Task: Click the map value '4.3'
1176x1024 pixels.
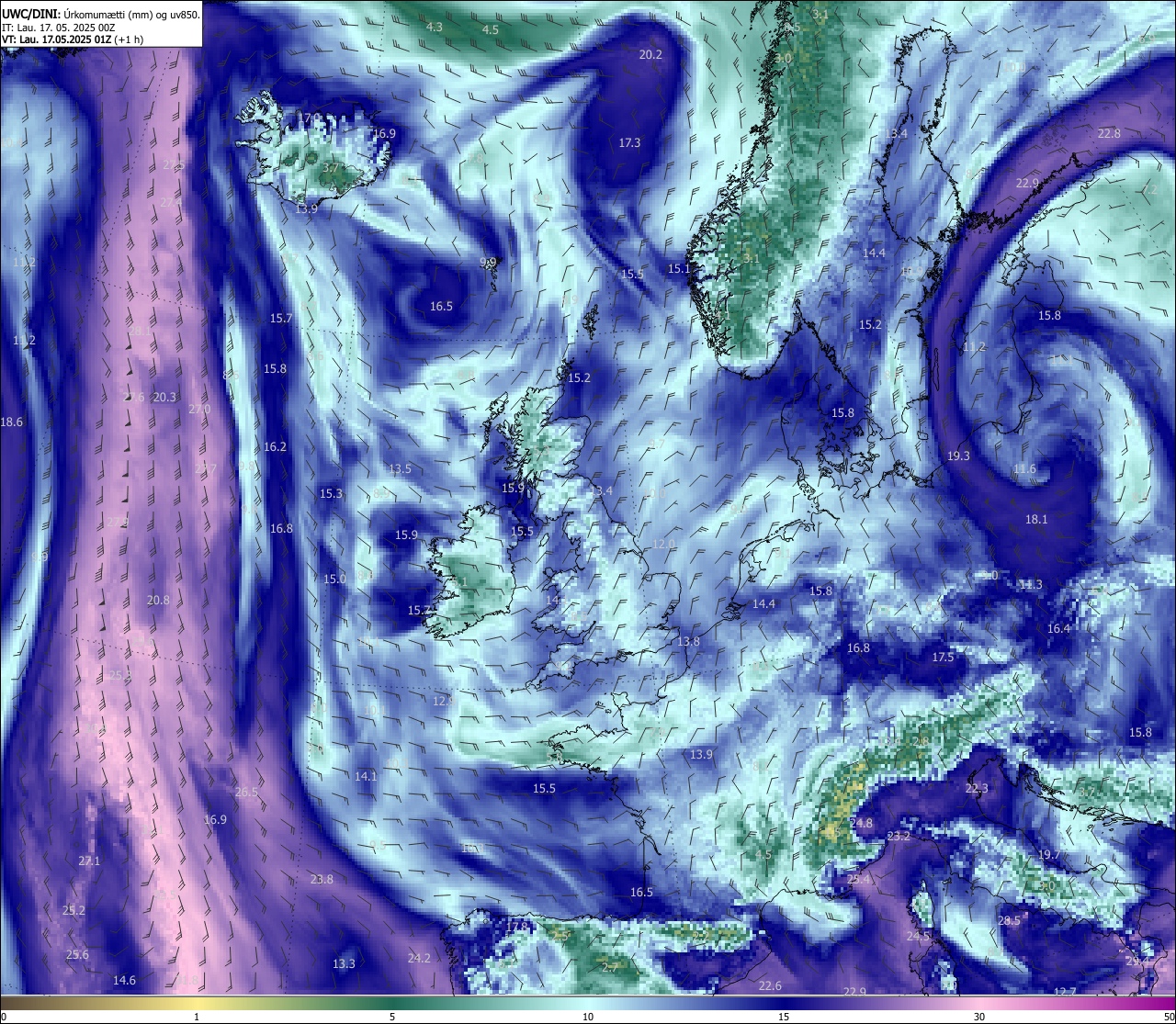Action: click(435, 28)
